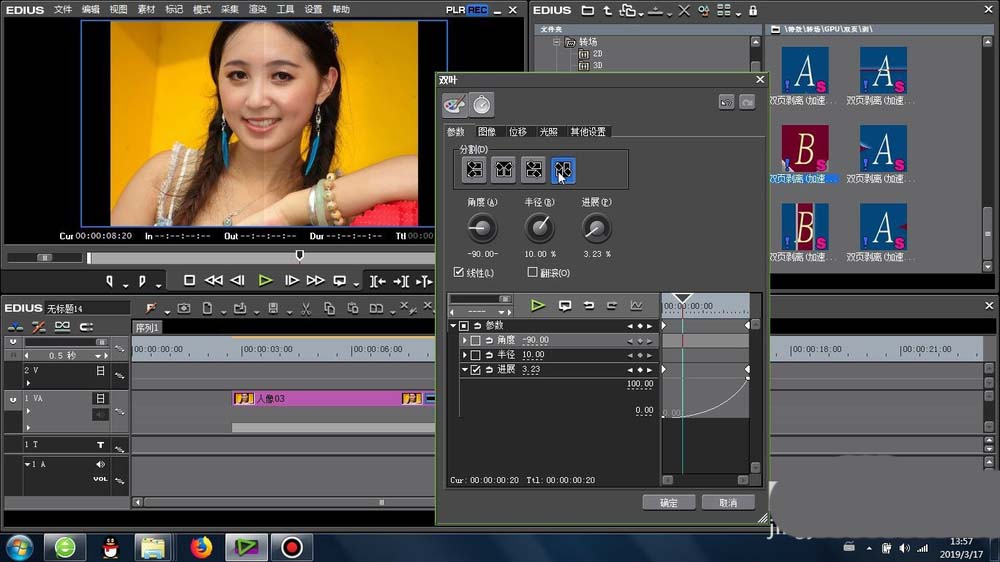1000x562 pixels.
Task: Click the Stop button in the player
Action: [x=189, y=280]
